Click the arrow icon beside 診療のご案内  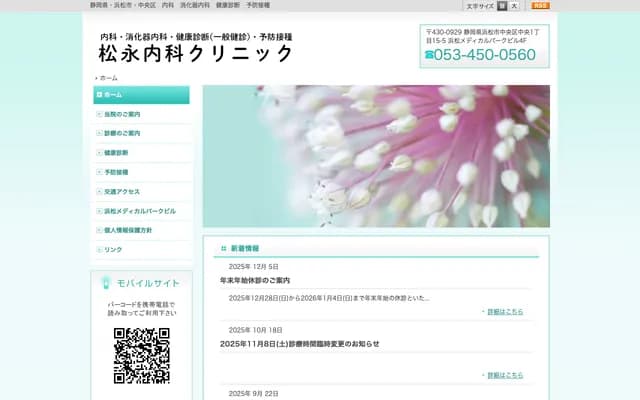click(99, 133)
